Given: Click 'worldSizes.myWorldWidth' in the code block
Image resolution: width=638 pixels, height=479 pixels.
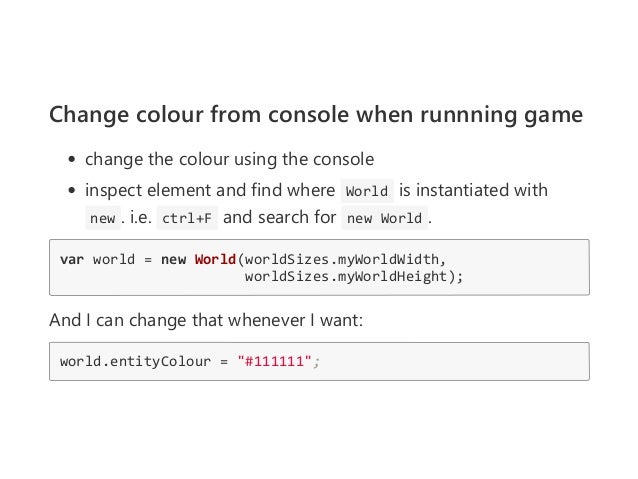Looking at the screenshot, I should (x=342, y=260).
